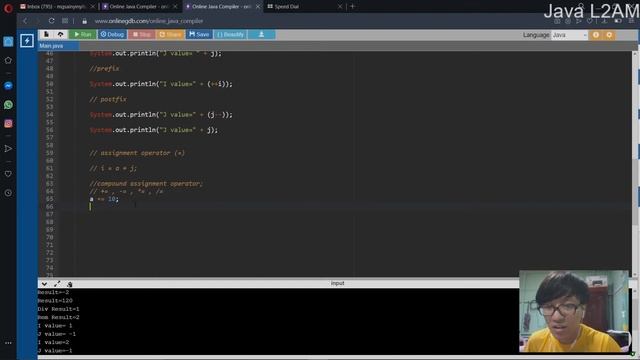Click the comment '// i = a = j;'

pos(113,168)
